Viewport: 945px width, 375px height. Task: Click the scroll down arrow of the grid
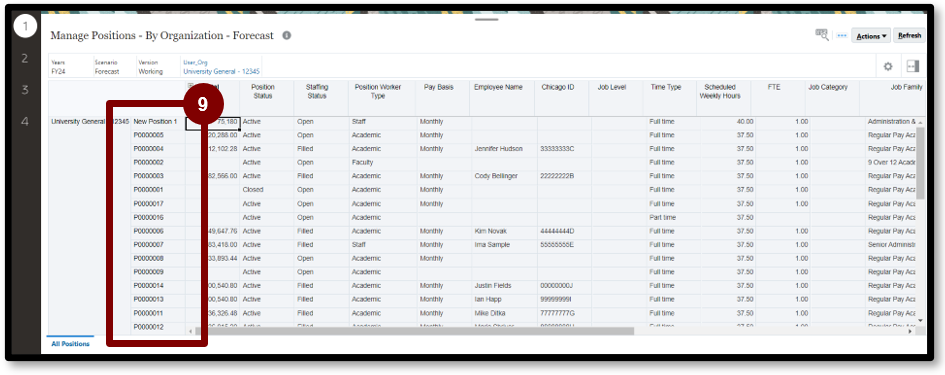tap(920, 320)
